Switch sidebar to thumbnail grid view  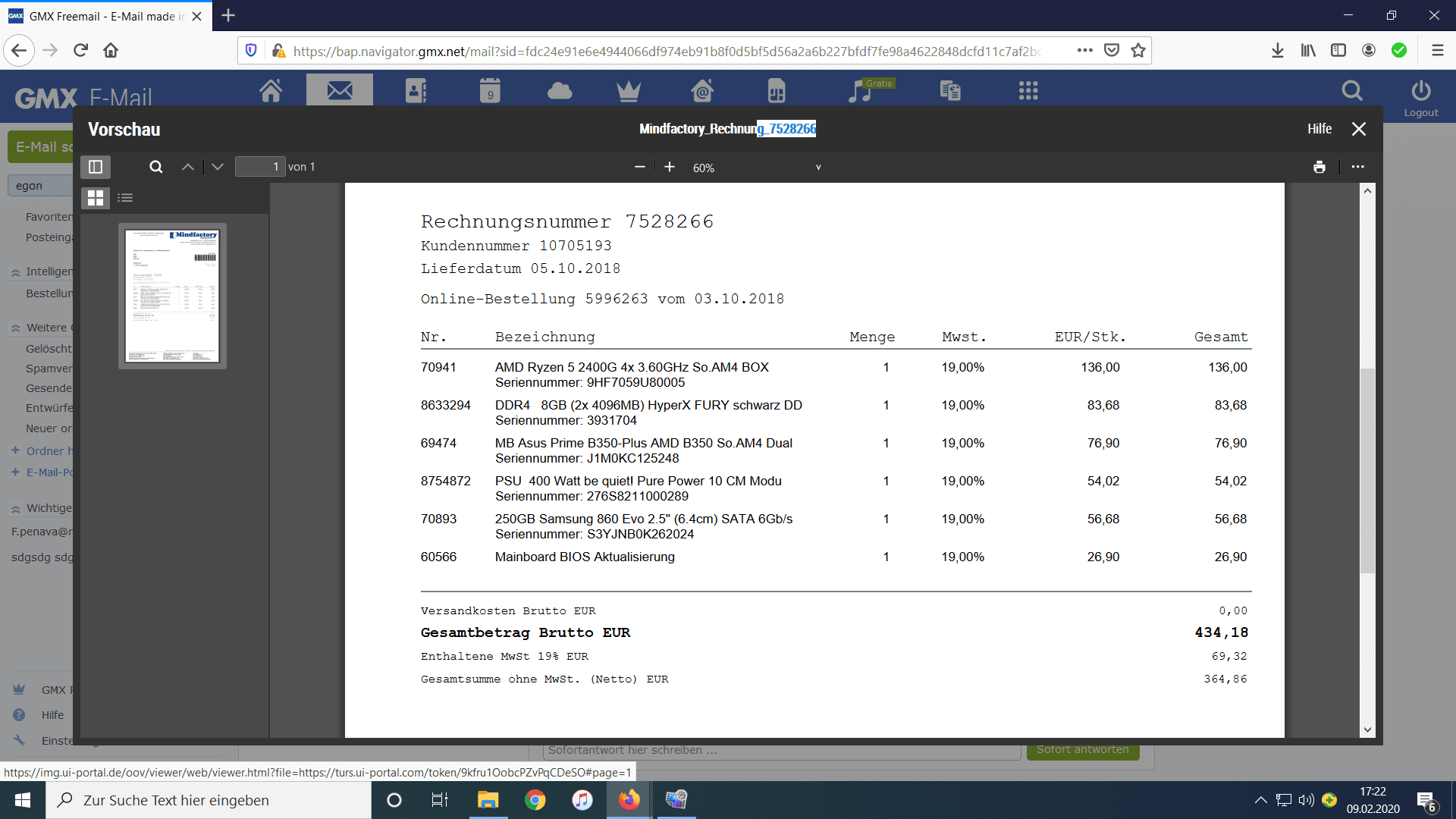(96, 198)
